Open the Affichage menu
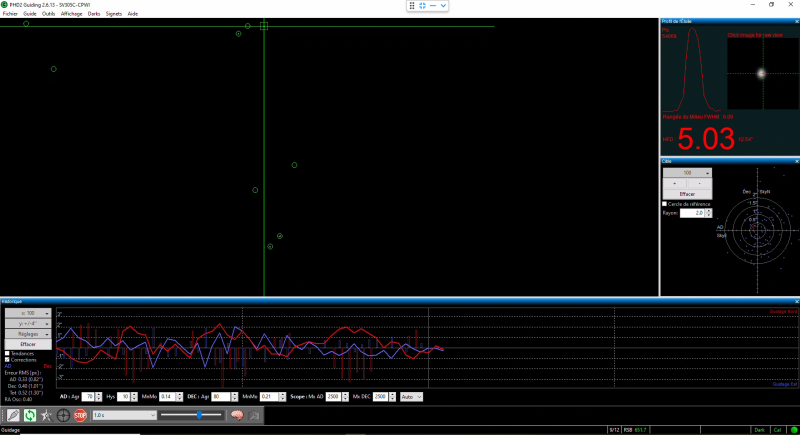The image size is (800, 435). coord(71,14)
